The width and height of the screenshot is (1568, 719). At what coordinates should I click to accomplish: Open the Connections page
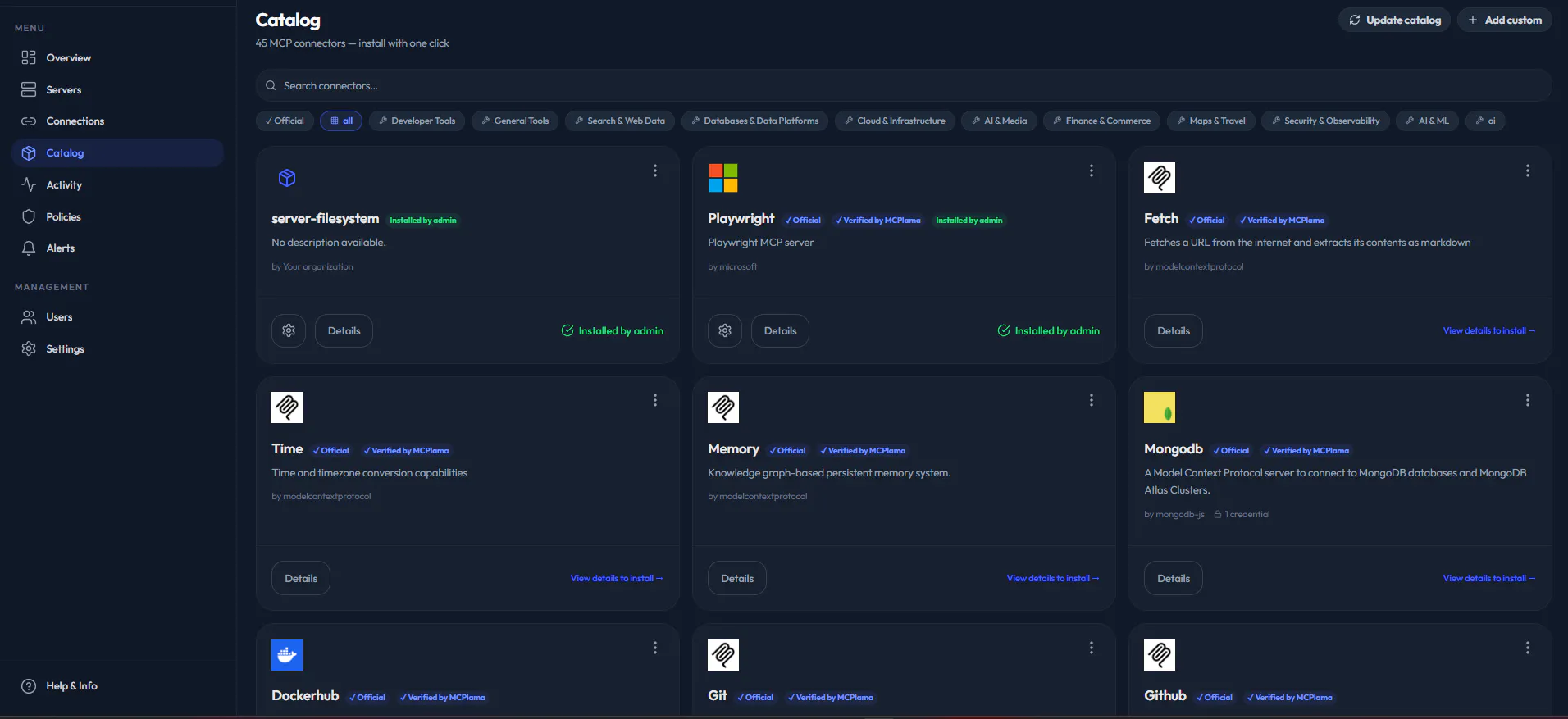point(117,121)
